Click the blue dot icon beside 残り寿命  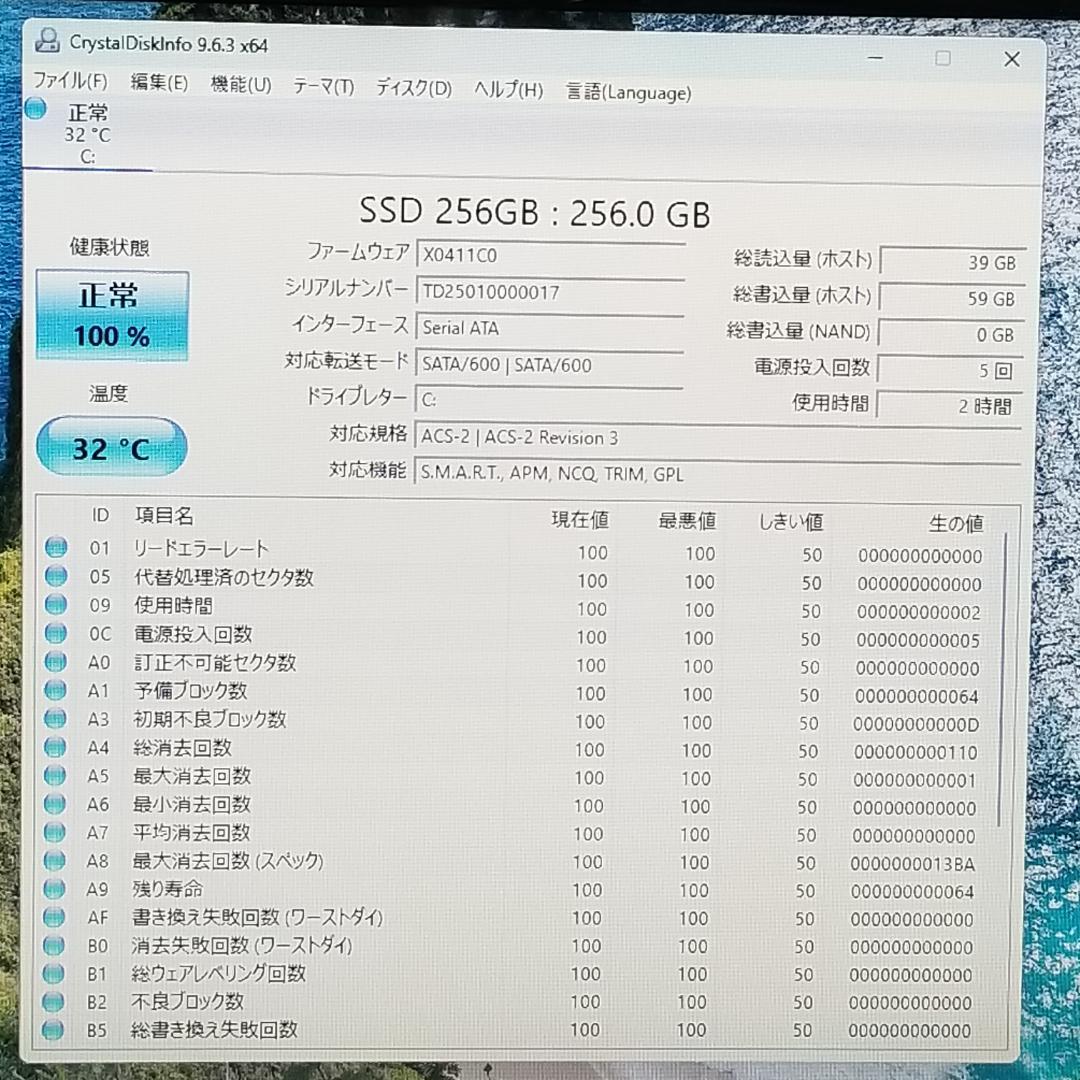pyautogui.click(x=55, y=888)
